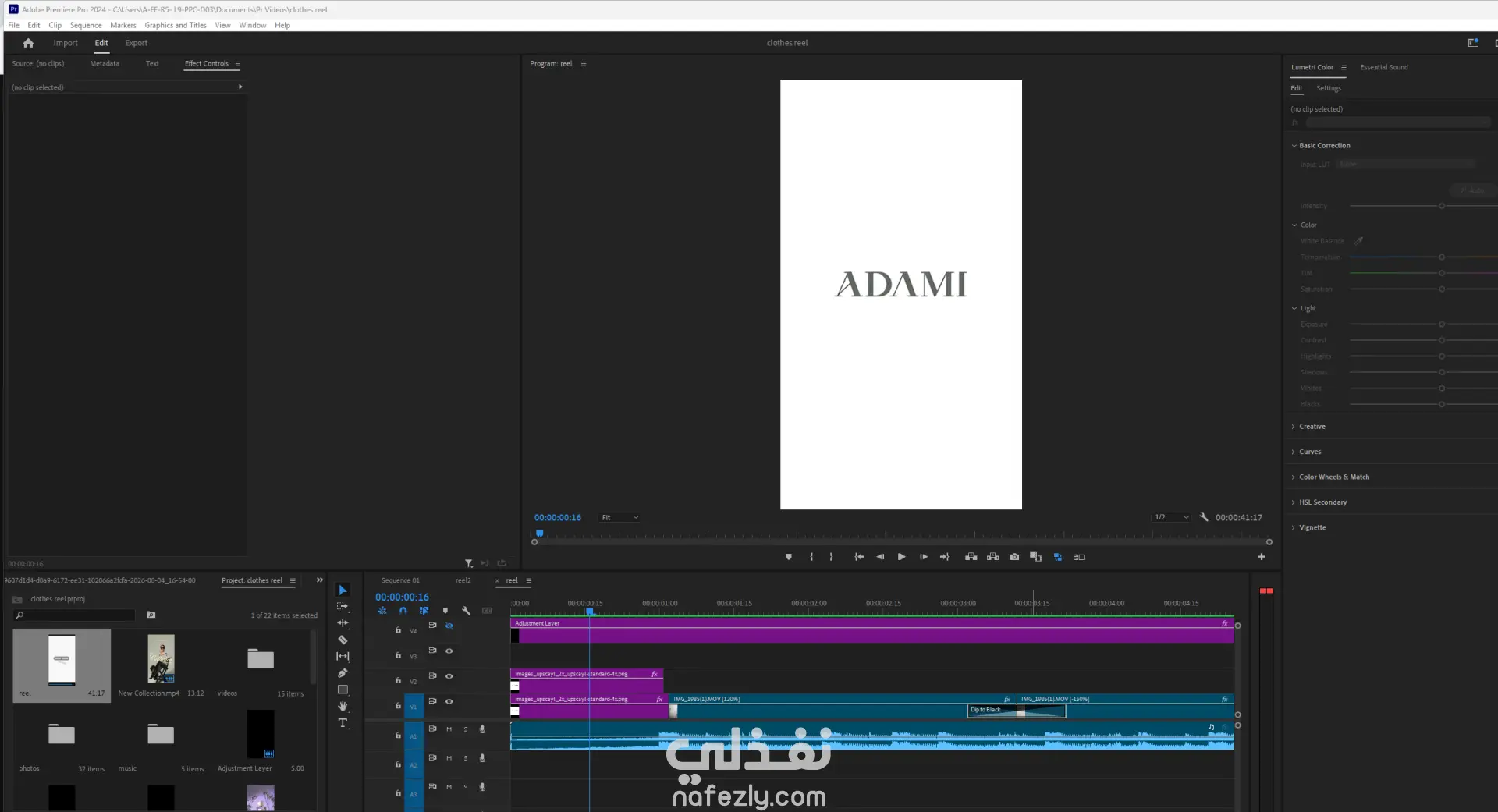Click Mark Out button
1498x812 pixels.
[x=831, y=557]
